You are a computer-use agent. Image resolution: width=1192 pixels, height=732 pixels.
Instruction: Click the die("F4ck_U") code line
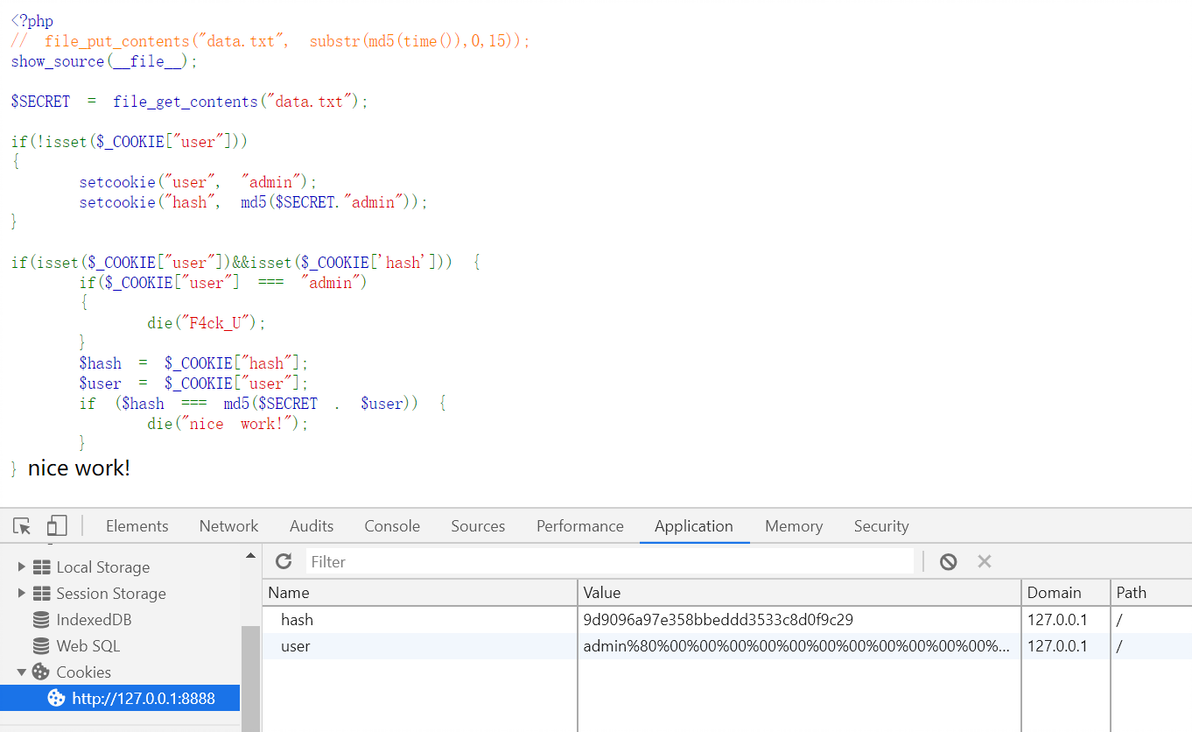(206, 323)
